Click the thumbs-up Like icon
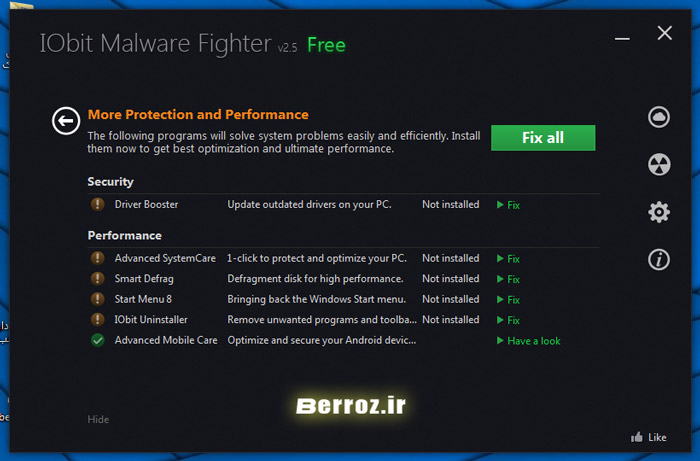Screen dimensions: 700x461 (x=637, y=437)
